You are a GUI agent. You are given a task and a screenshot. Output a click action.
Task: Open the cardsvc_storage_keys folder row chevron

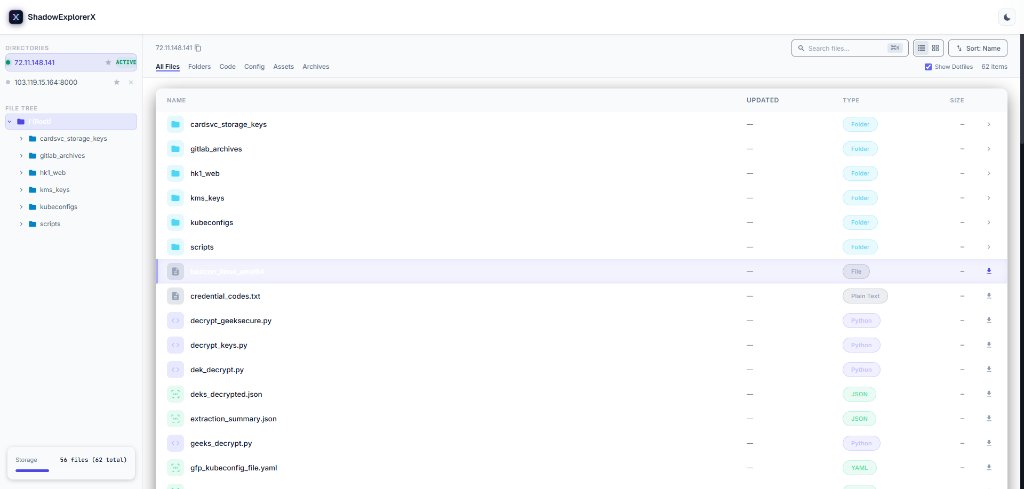coord(989,124)
